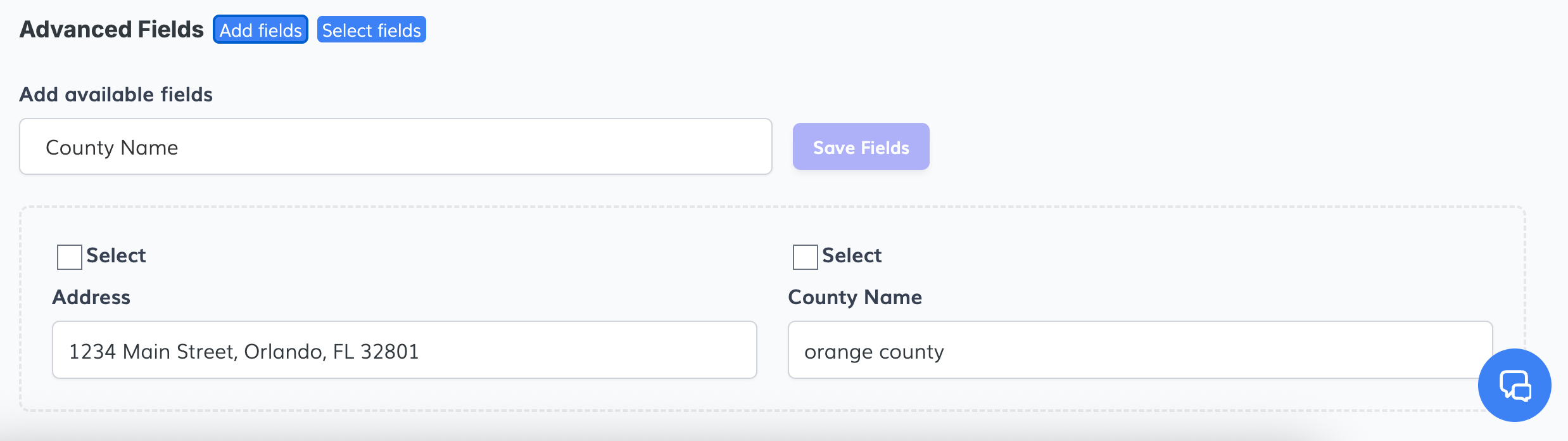Click the Select label beside County Name checkbox
Image resolution: width=1568 pixels, height=441 pixels.
851,255
